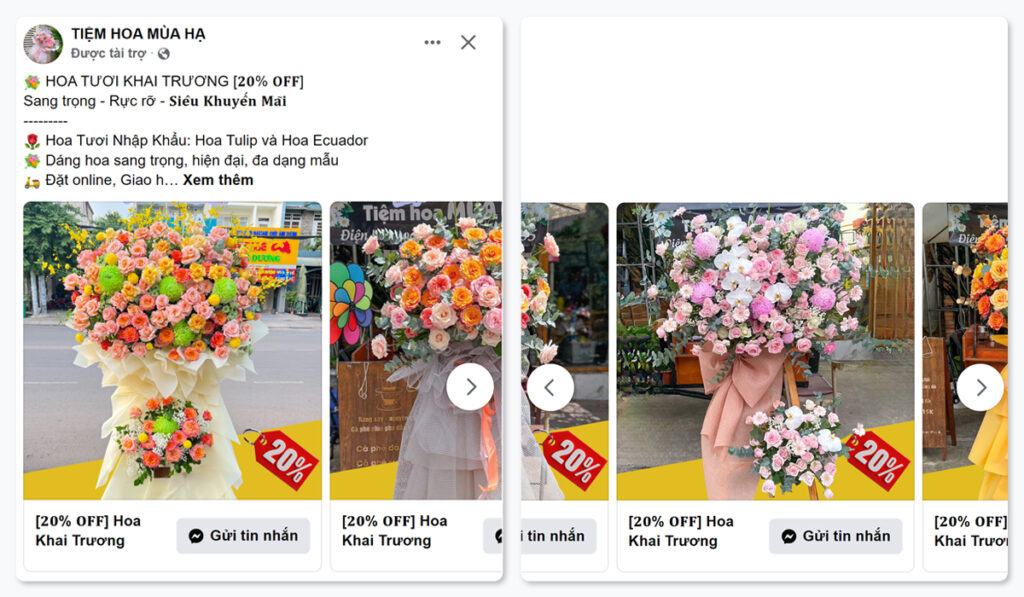This screenshot has width=1024, height=597.
Task: Click the globe public-audience icon
Action: [164, 54]
